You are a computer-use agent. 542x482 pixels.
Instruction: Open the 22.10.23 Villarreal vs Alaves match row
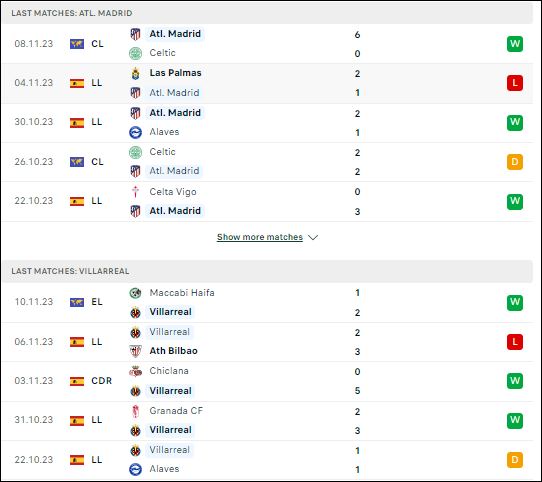tap(267, 460)
